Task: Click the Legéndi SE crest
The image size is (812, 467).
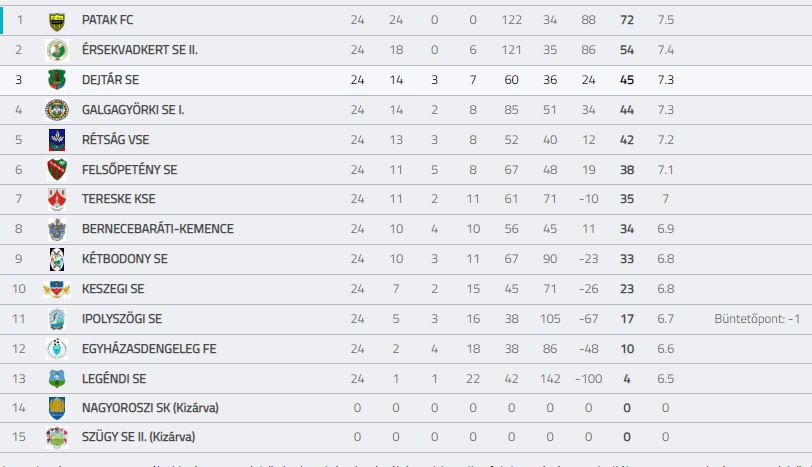Action: pos(57,379)
